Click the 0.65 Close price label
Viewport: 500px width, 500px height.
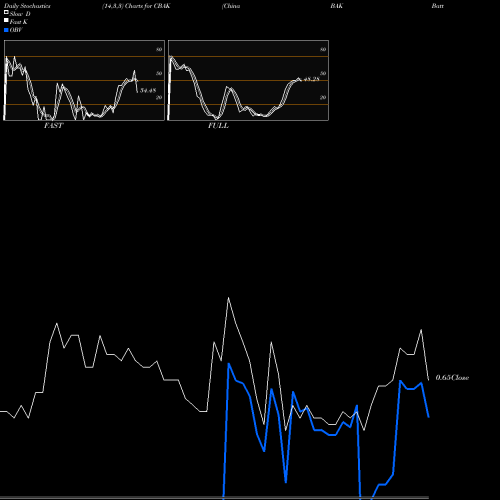[x=452, y=377]
